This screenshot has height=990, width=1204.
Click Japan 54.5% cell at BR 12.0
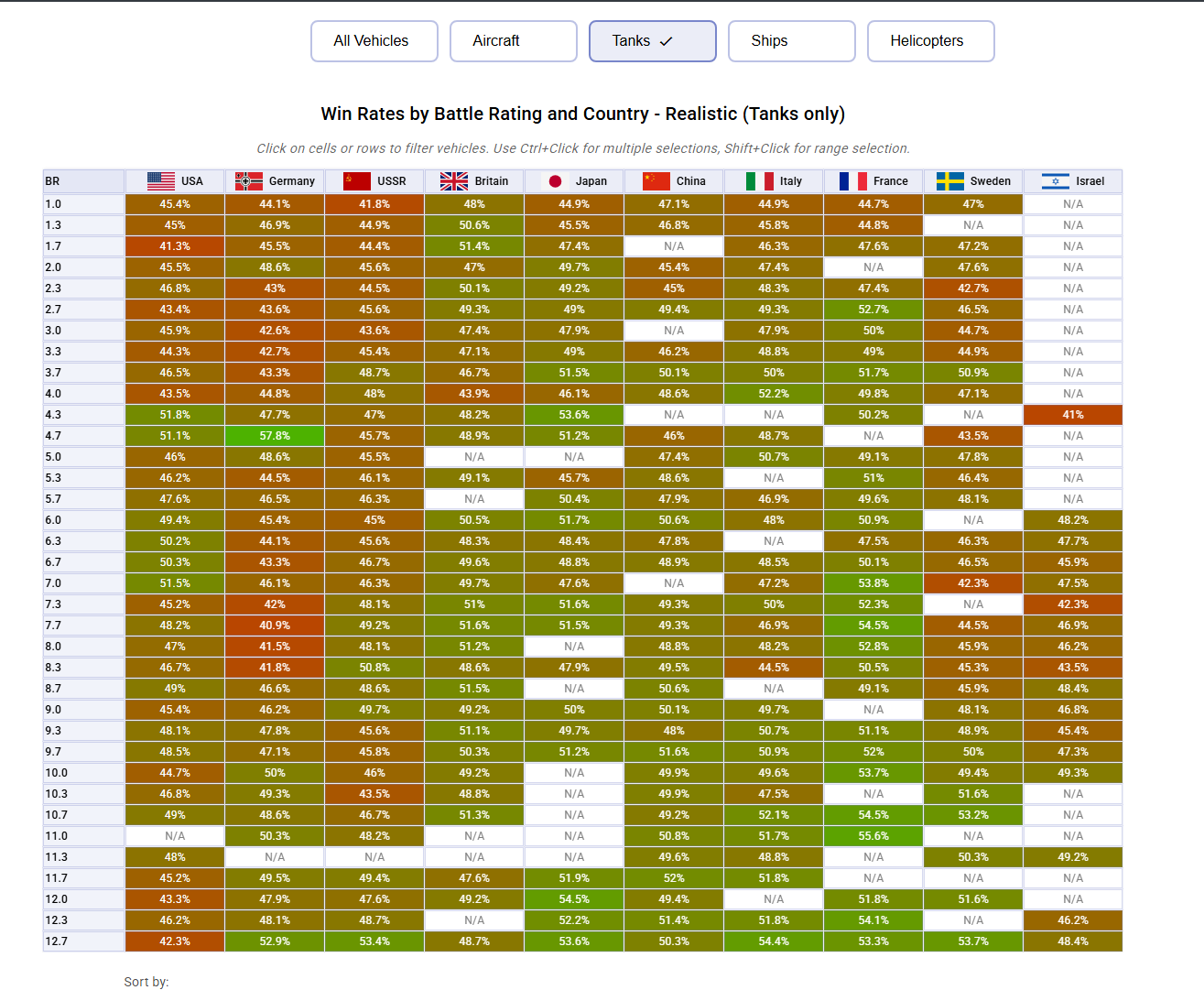click(x=574, y=899)
